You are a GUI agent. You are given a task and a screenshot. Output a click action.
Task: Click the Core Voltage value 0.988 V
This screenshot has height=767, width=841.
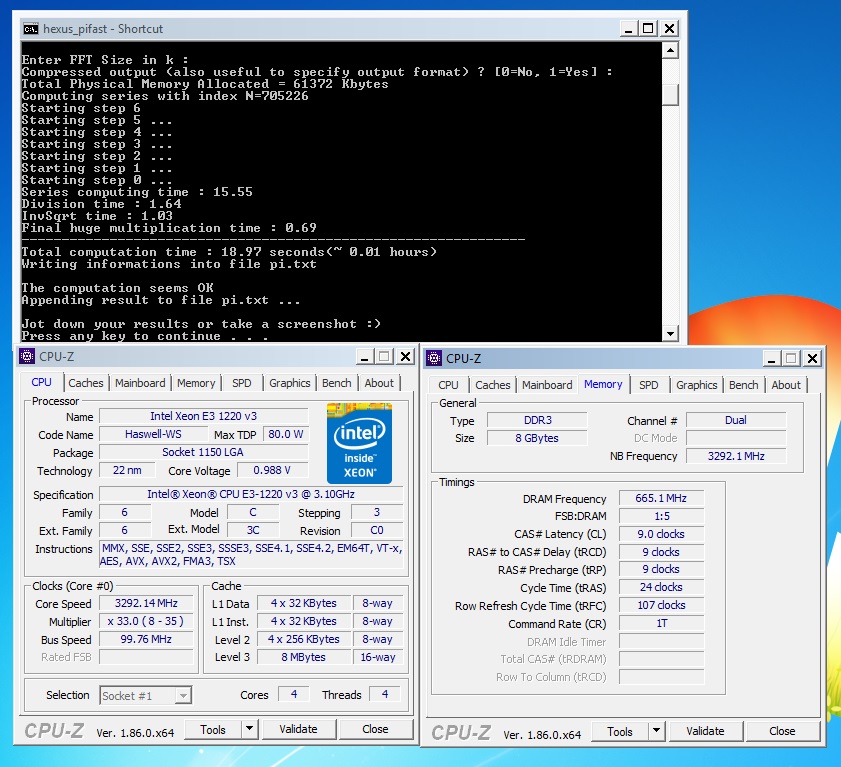tap(272, 470)
